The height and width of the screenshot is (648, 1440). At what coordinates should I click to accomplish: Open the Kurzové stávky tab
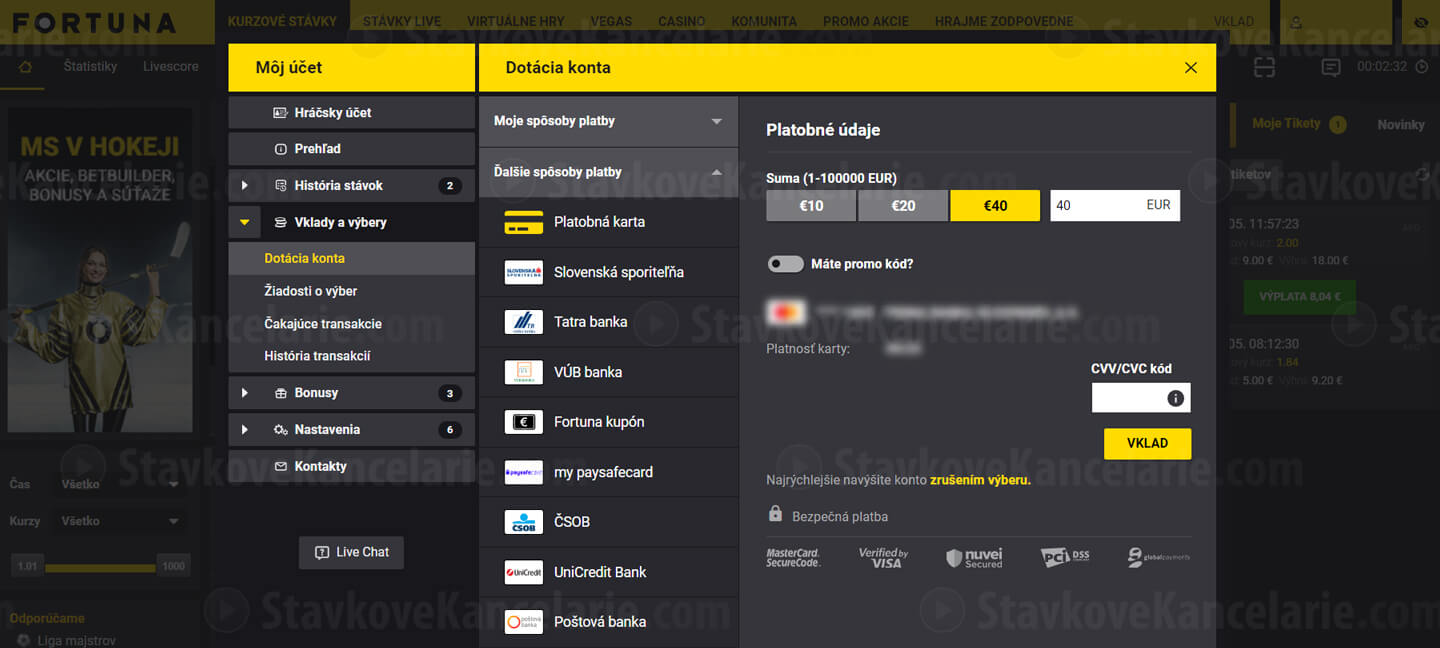pyautogui.click(x=282, y=21)
